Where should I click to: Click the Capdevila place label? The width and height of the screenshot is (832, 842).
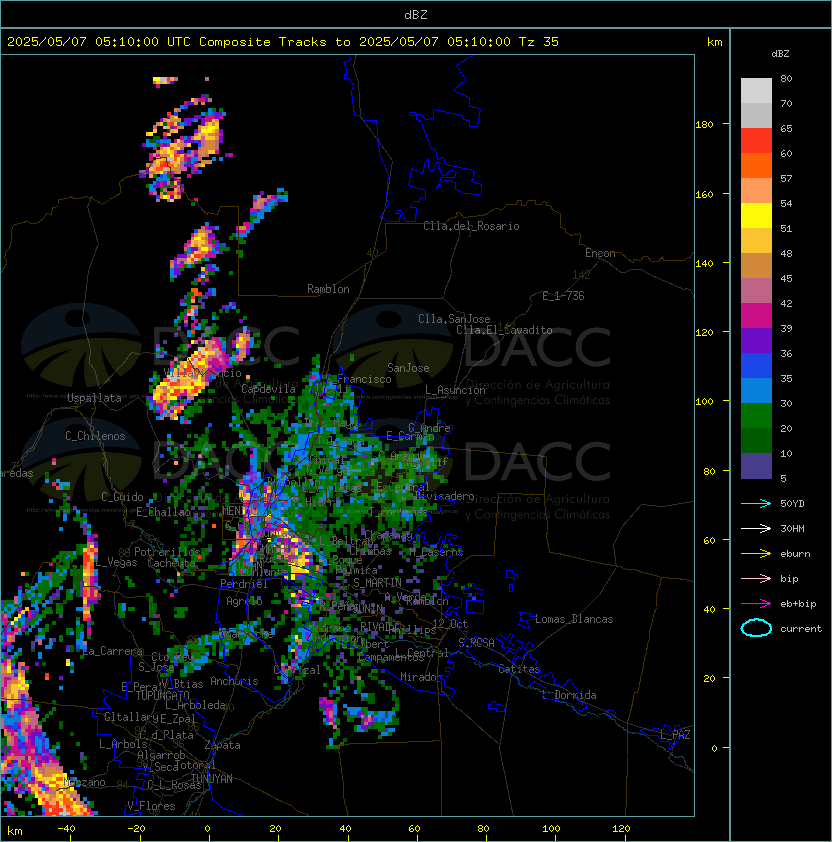pyautogui.click(x=269, y=389)
